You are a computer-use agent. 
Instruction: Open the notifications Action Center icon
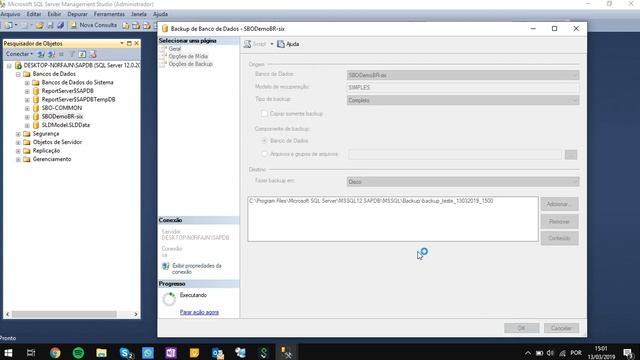coord(628,353)
